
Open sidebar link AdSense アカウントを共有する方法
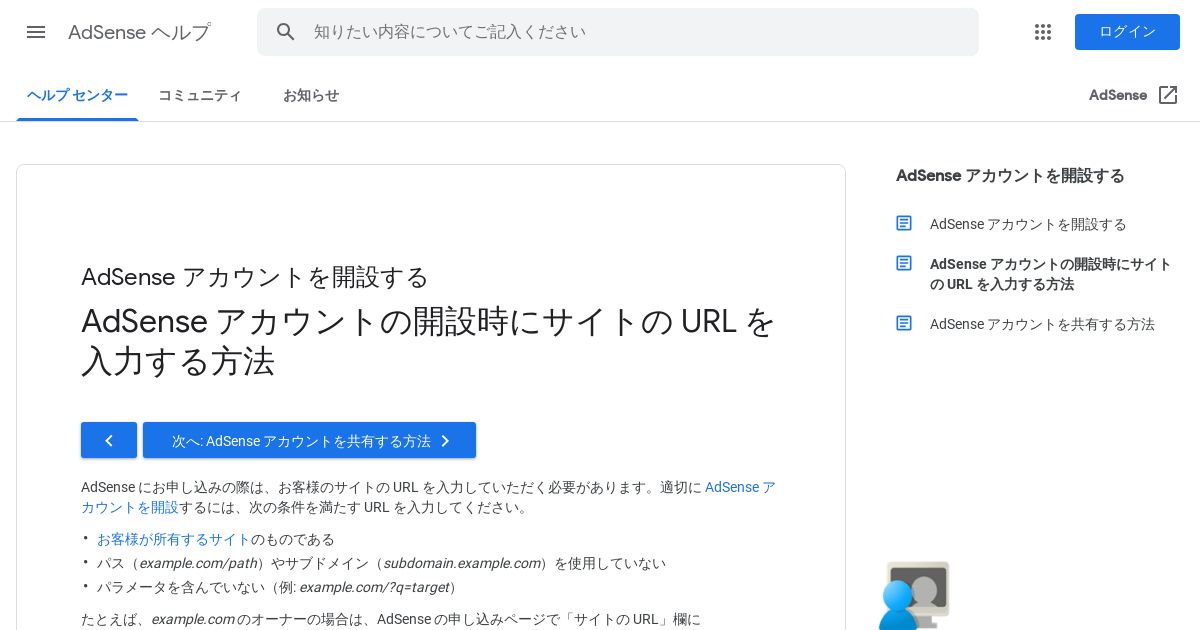click(x=1042, y=324)
